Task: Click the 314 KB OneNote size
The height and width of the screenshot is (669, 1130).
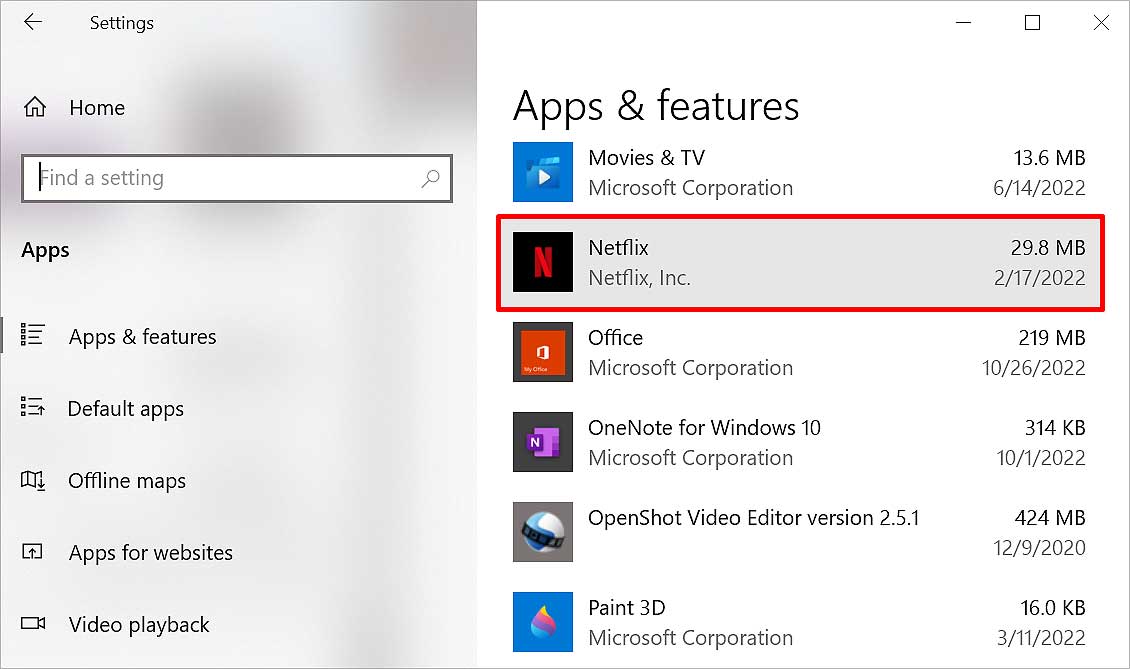Action: pyautogui.click(x=1055, y=427)
